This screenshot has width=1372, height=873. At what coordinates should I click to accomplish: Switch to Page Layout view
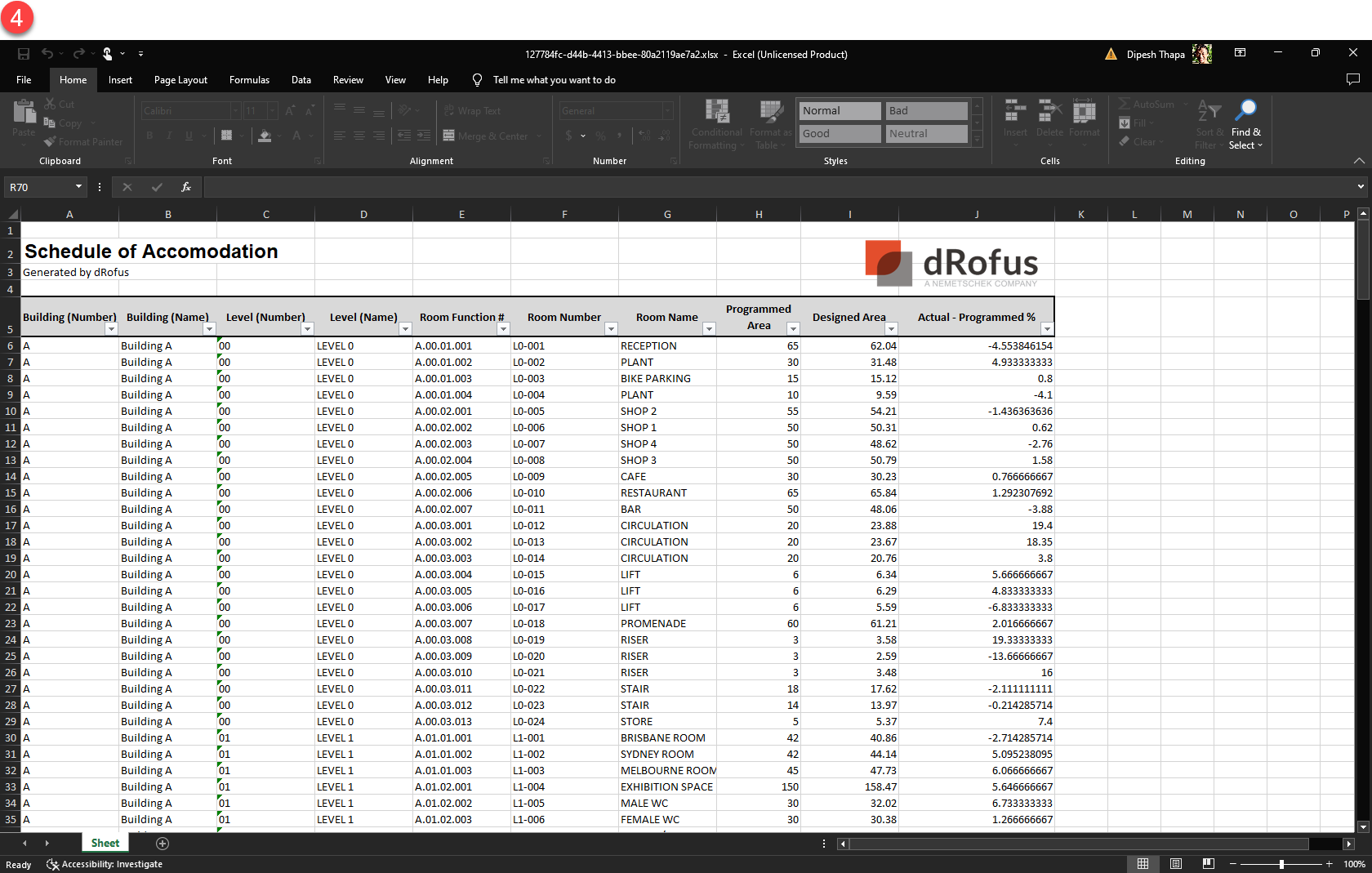pyautogui.click(x=1176, y=864)
